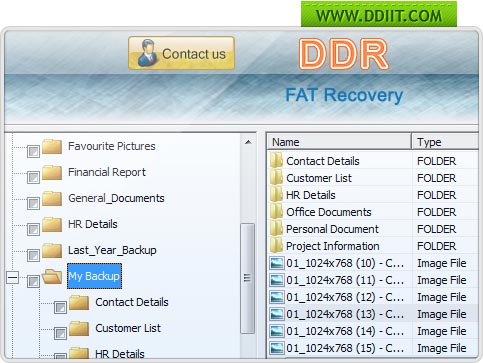Click image icon for 01_1024x768 (13)
Image resolution: width=483 pixels, height=363 pixels.
tap(277, 314)
